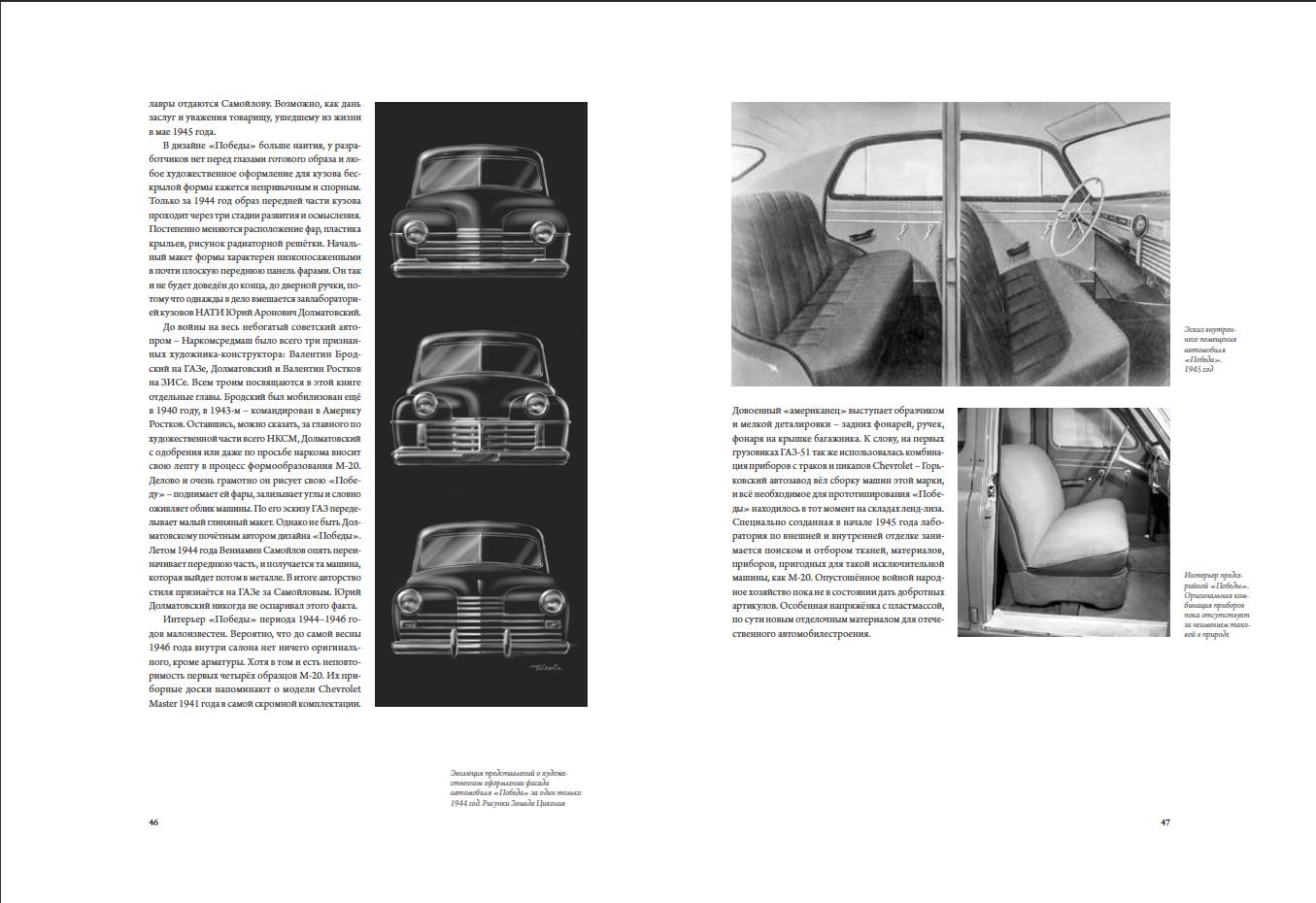Click final line "ственного автомобилестроения."
The height and width of the screenshot is (903, 1316).
coord(802,634)
